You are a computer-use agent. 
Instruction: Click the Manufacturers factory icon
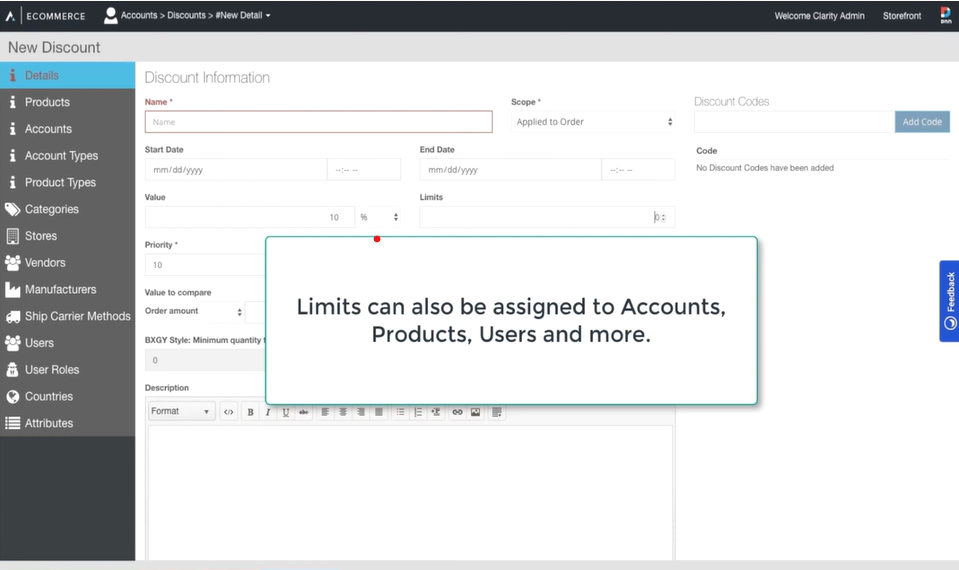click(12, 289)
